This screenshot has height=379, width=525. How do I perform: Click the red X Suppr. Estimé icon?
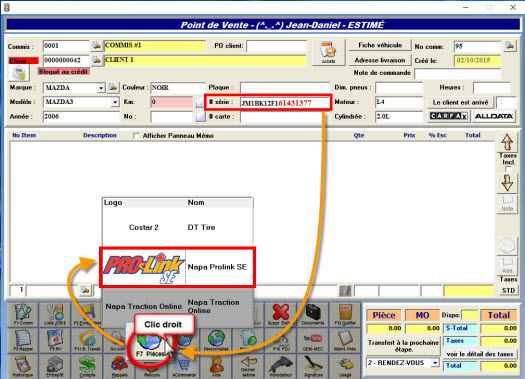281,315
